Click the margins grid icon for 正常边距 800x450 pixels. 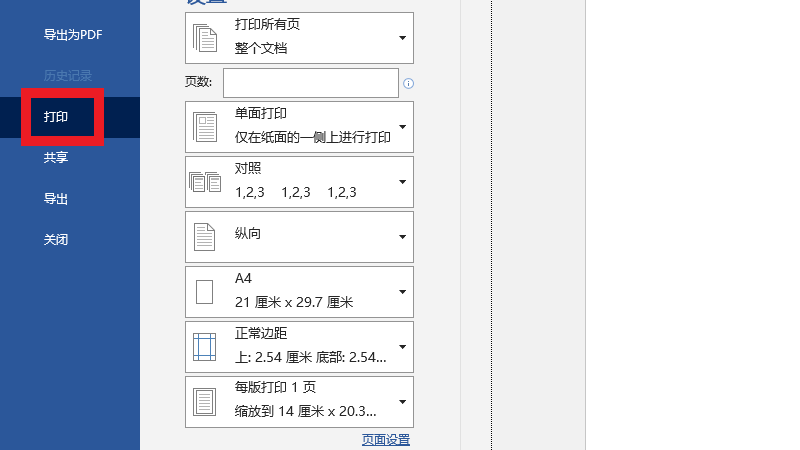205,347
